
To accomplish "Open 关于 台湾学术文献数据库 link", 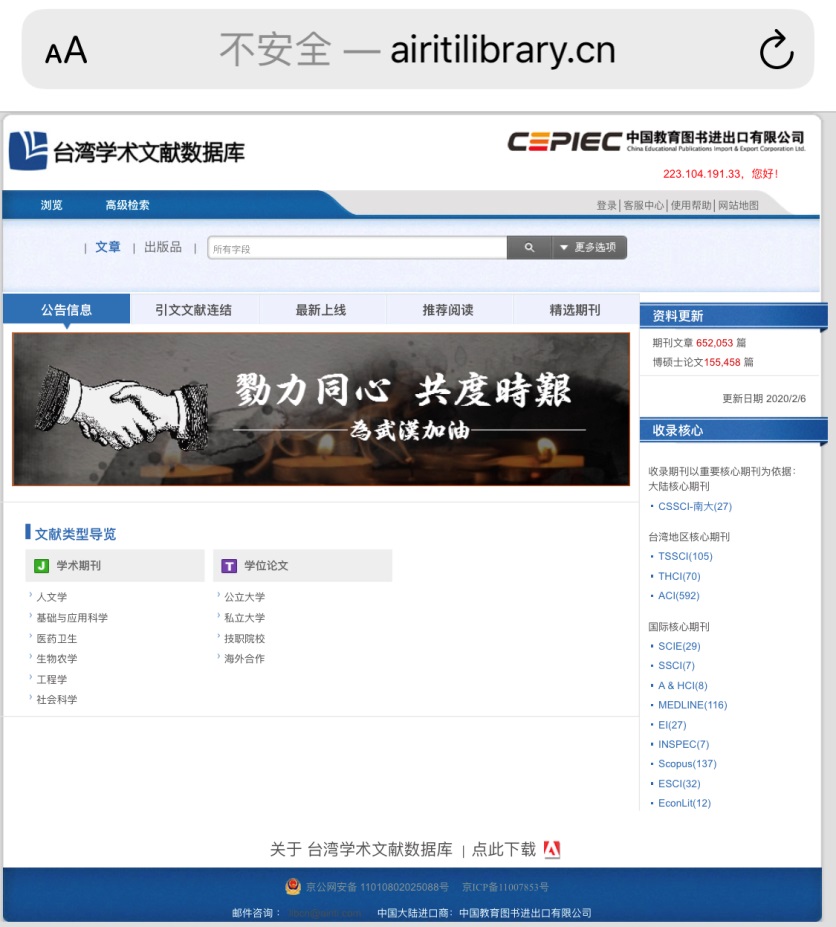I will 361,850.
